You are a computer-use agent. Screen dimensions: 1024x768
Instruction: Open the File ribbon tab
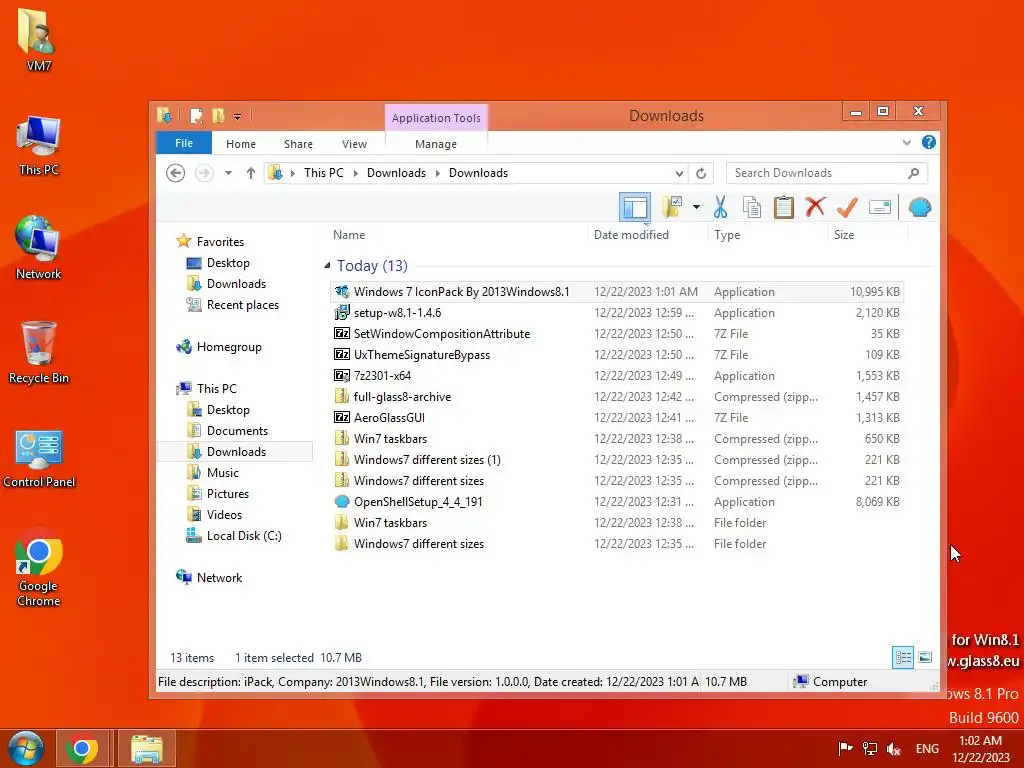(x=184, y=143)
